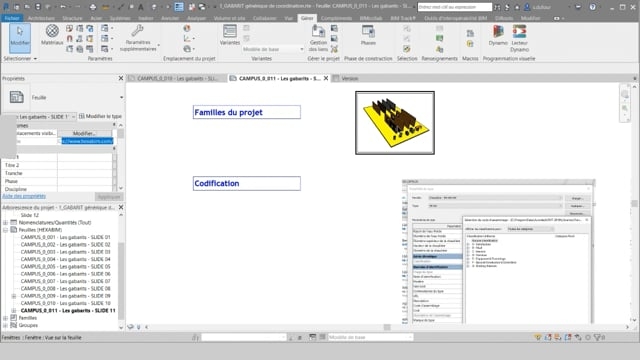Click the location globe icon in Emplacement du projet
Image resolution: width=640 pixels, height=360 pixels.
click(x=187, y=28)
